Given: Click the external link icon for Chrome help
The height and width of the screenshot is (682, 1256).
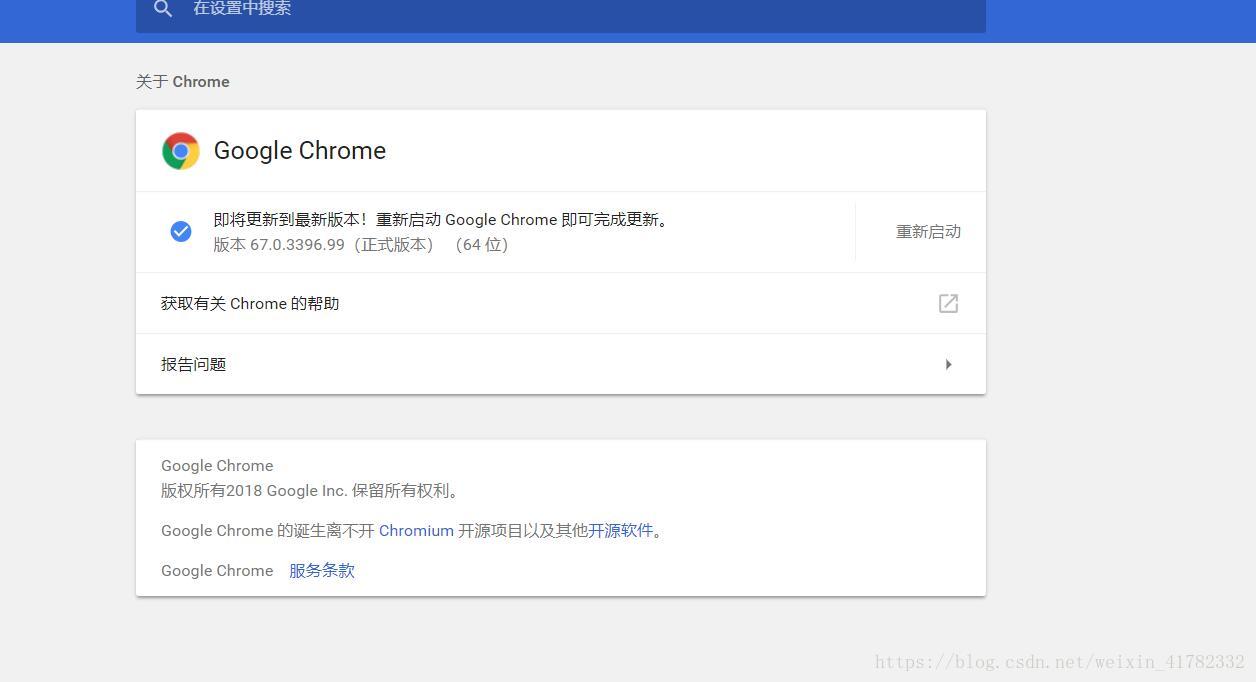Looking at the screenshot, I should click(948, 303).
